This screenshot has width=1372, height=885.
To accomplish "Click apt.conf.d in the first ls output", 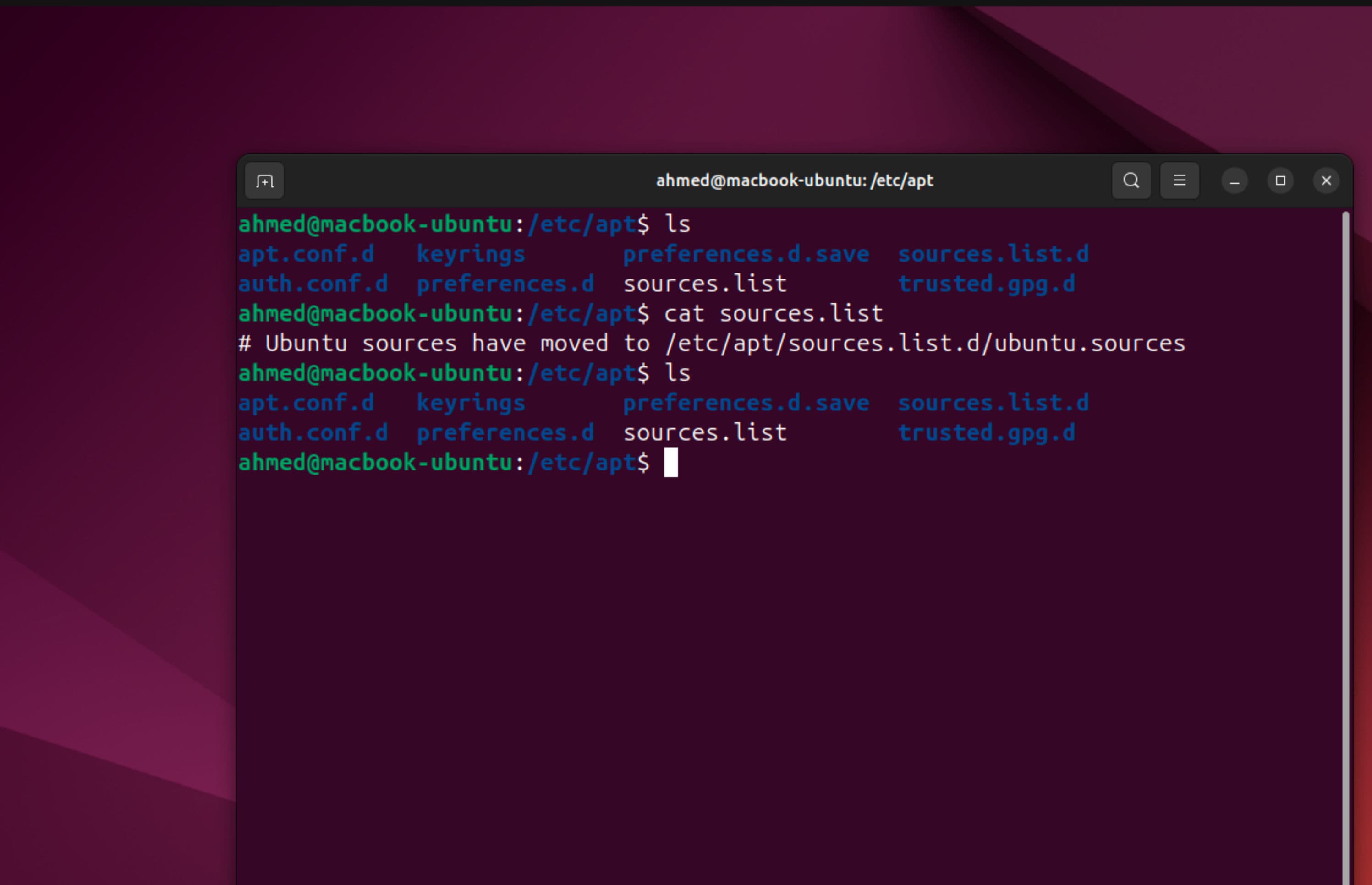I will tap(307, 254).
